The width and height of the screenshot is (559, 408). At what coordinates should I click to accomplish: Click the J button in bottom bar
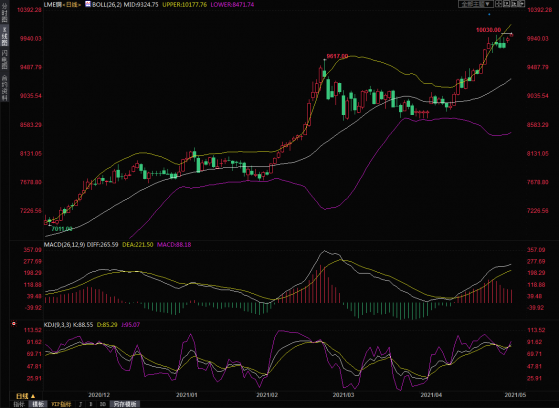pyautogui.click(x=80, y=404)
